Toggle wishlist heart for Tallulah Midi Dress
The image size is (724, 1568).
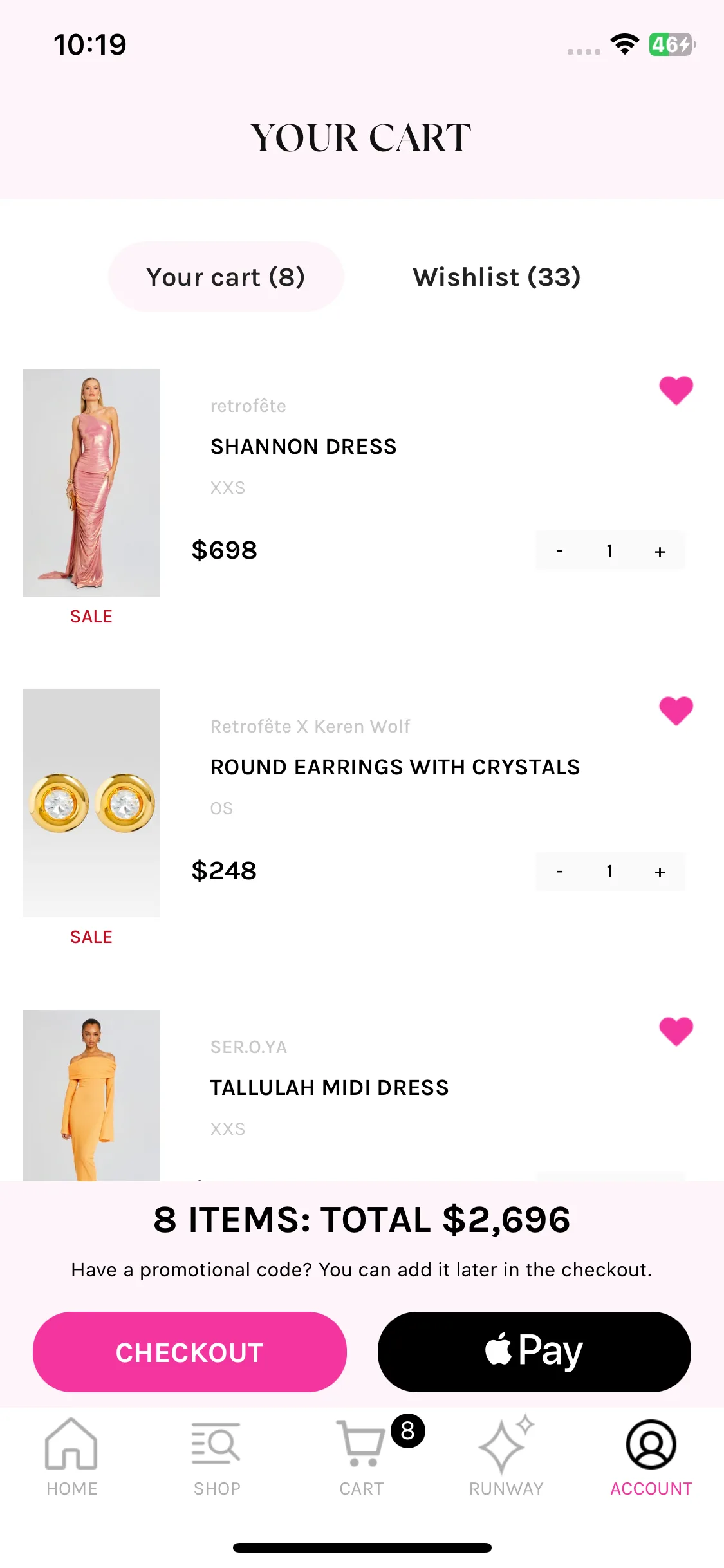click(676, 1031)
